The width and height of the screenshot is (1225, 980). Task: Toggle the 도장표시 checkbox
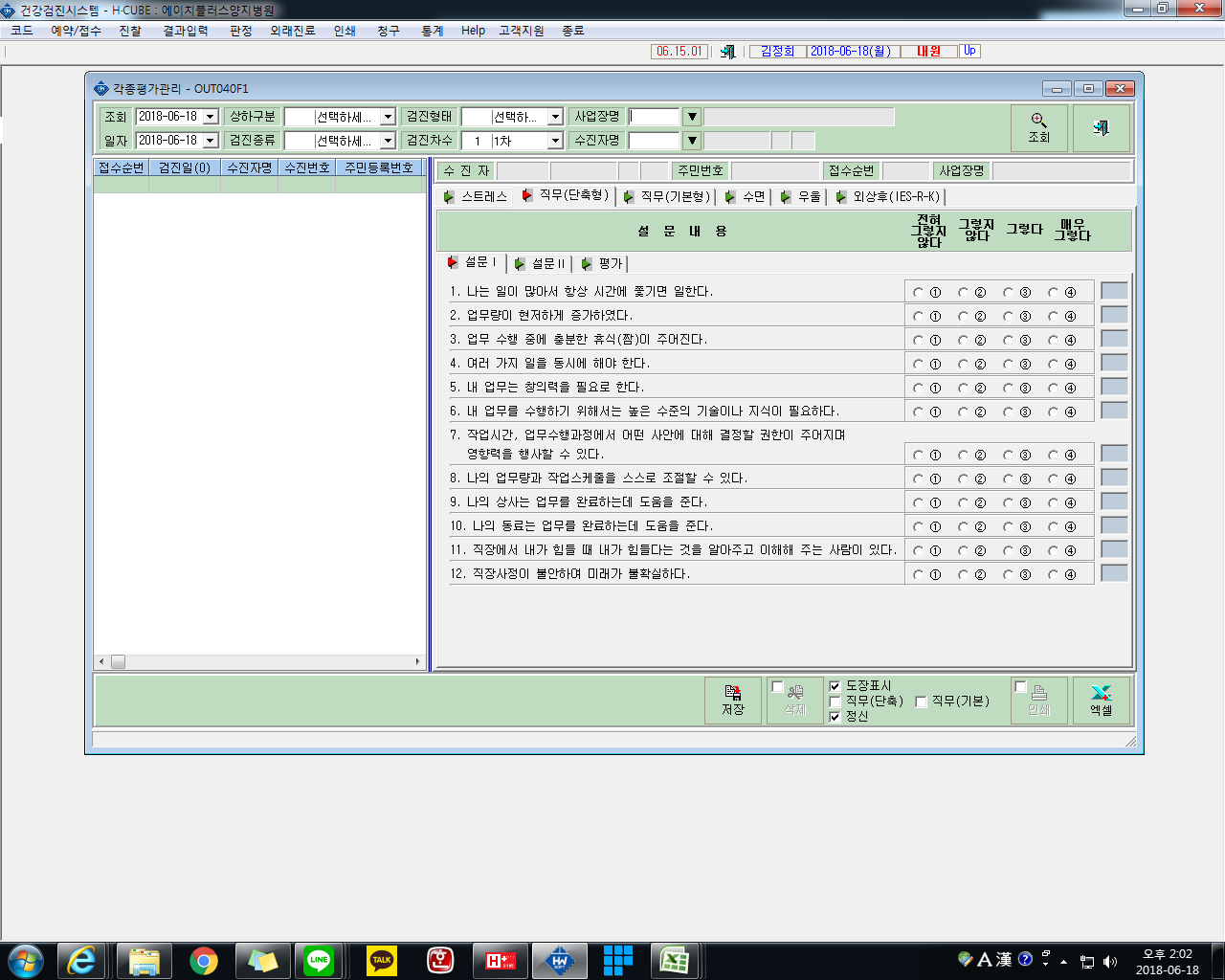tap(835, 686)
